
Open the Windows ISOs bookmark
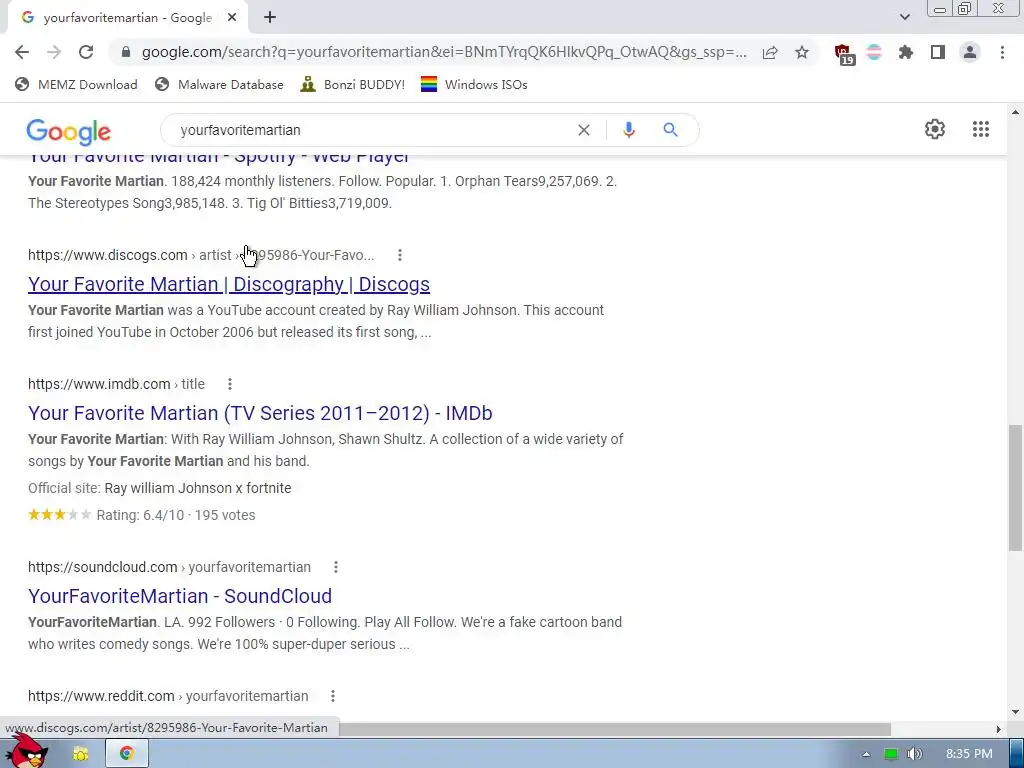pos(474,84)
